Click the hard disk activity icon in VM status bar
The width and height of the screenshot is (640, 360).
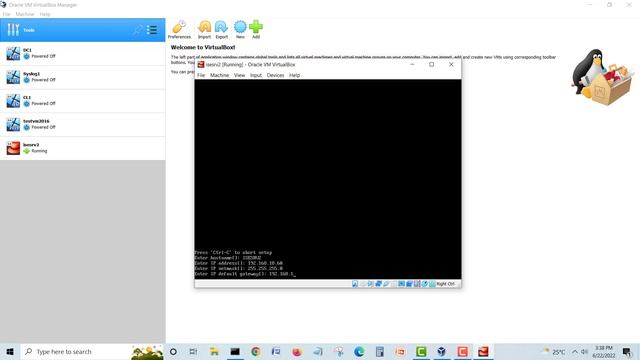click(x=355, y=284)
